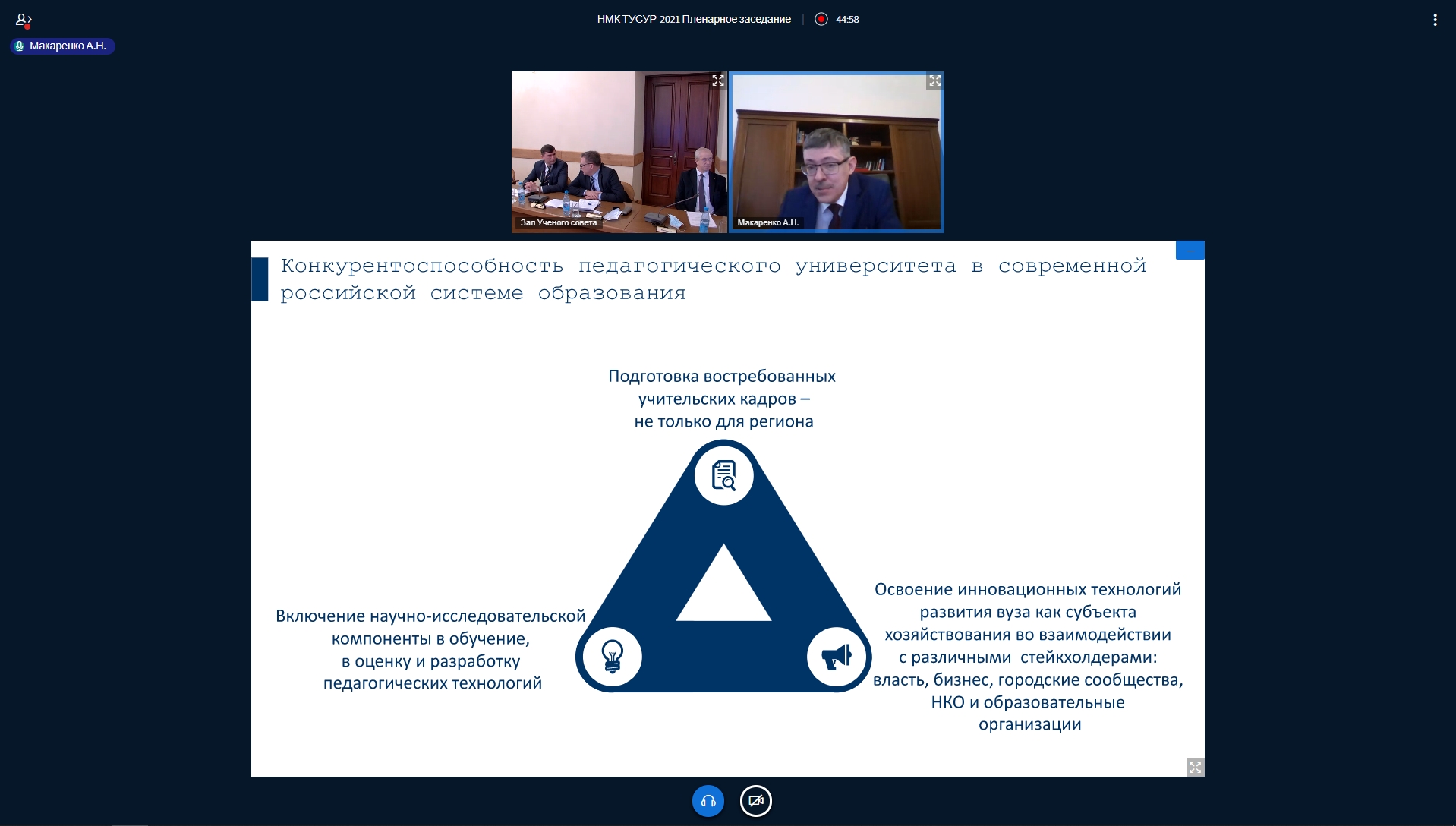Image resolution: width=1456 pixels, height=826 pixels.
Task: Open the three-dot options menu
Action: [1434, 20]
